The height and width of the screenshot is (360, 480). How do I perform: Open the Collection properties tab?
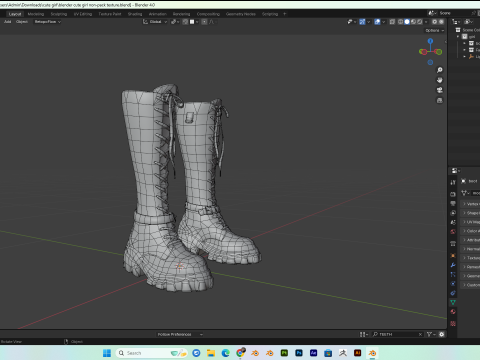[453, 244]
